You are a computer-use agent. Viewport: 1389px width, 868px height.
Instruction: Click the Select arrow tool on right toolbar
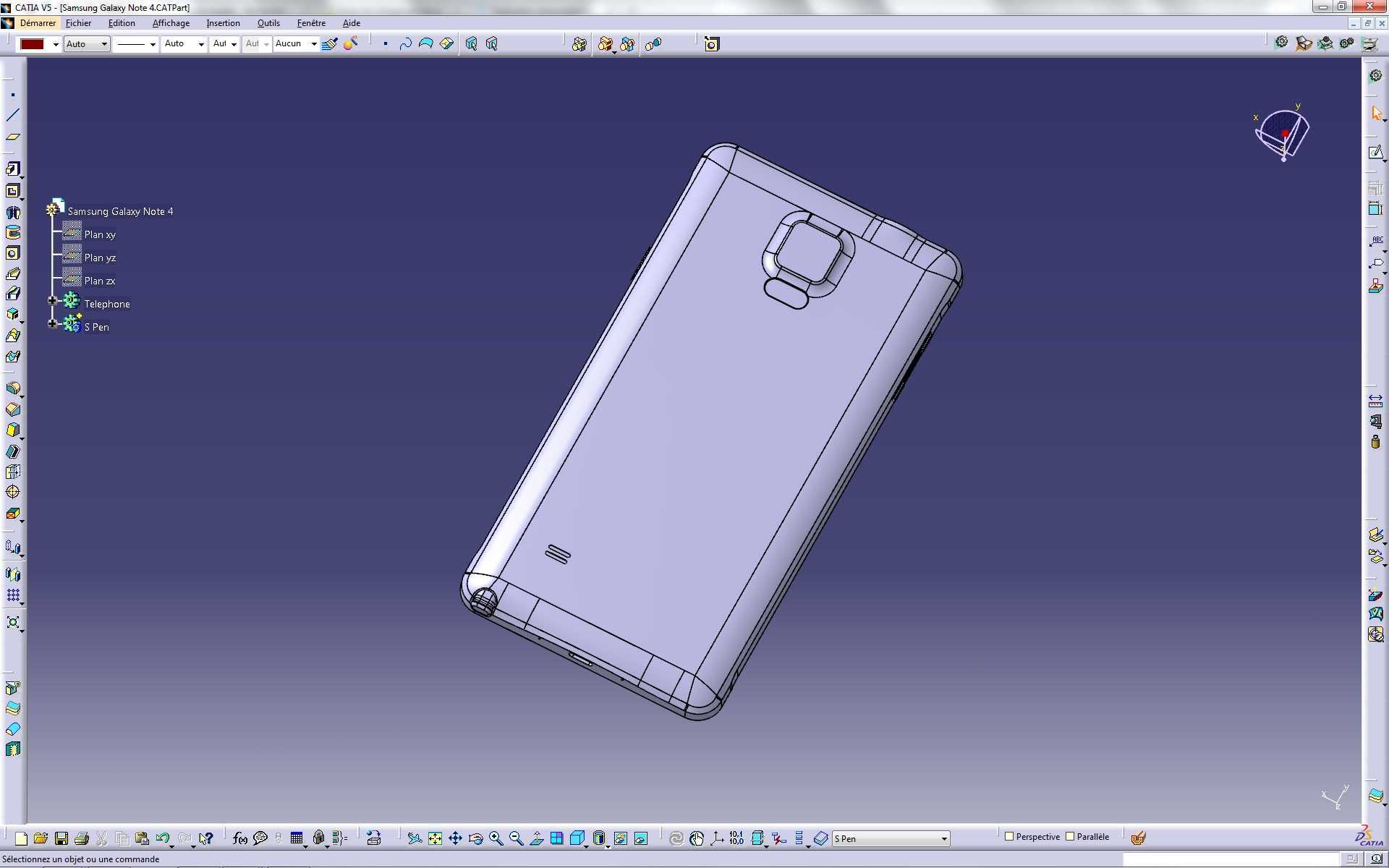click(x=1376, y=114)
